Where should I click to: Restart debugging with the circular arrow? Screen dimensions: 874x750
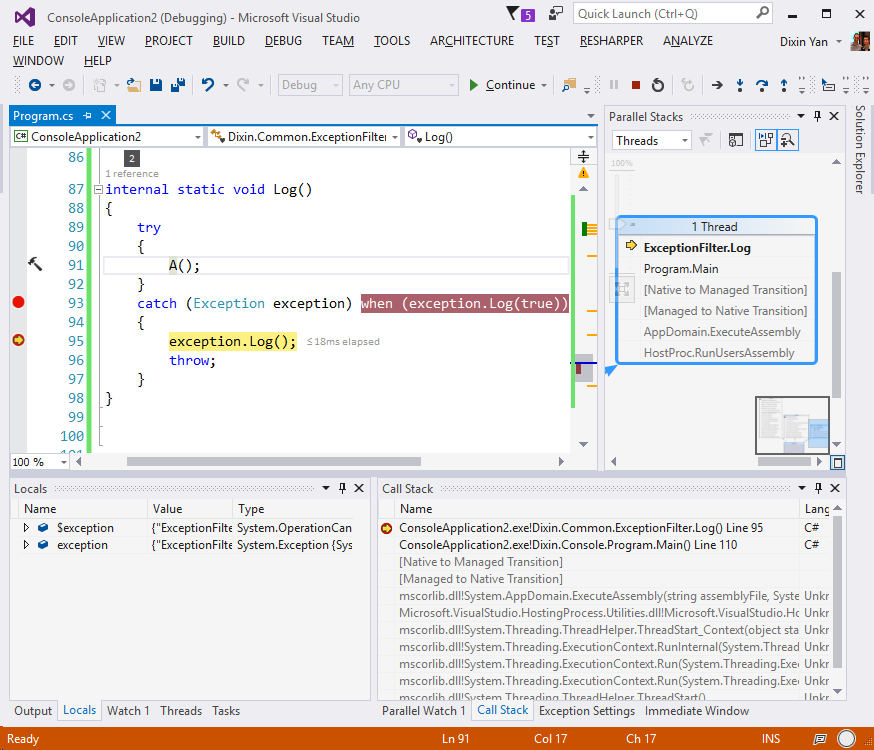click(658, 85)
